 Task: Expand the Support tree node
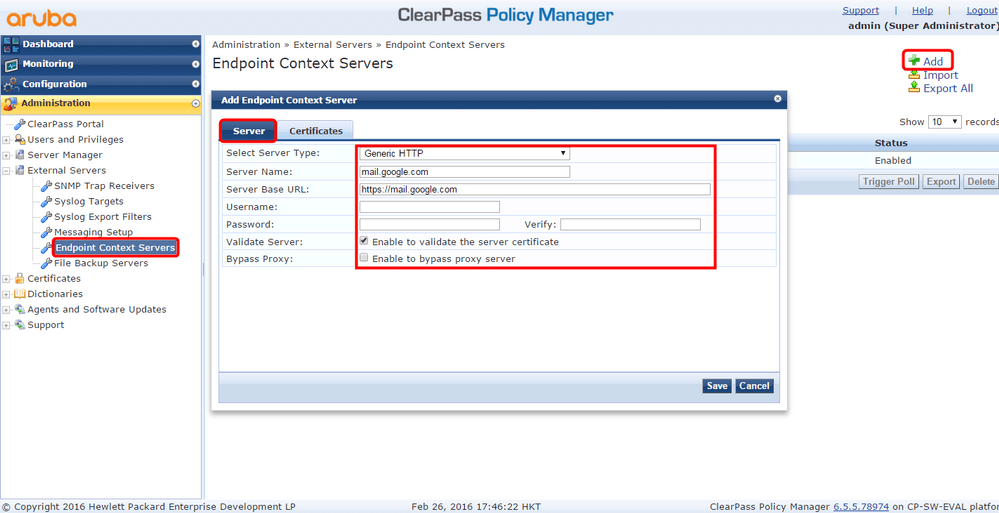[x=6, y=324]
